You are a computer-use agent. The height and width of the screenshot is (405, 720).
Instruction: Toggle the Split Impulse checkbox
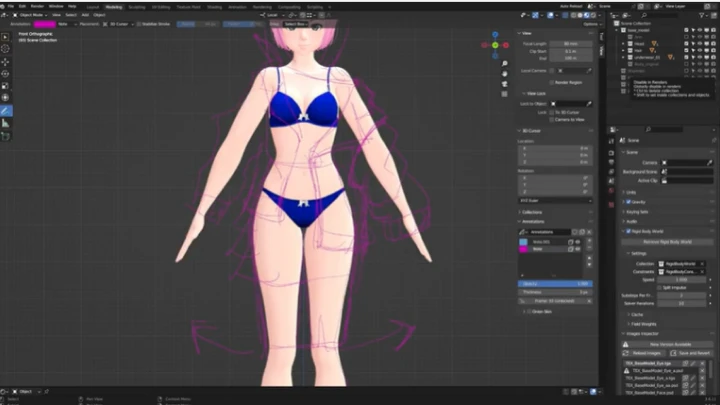659,287
